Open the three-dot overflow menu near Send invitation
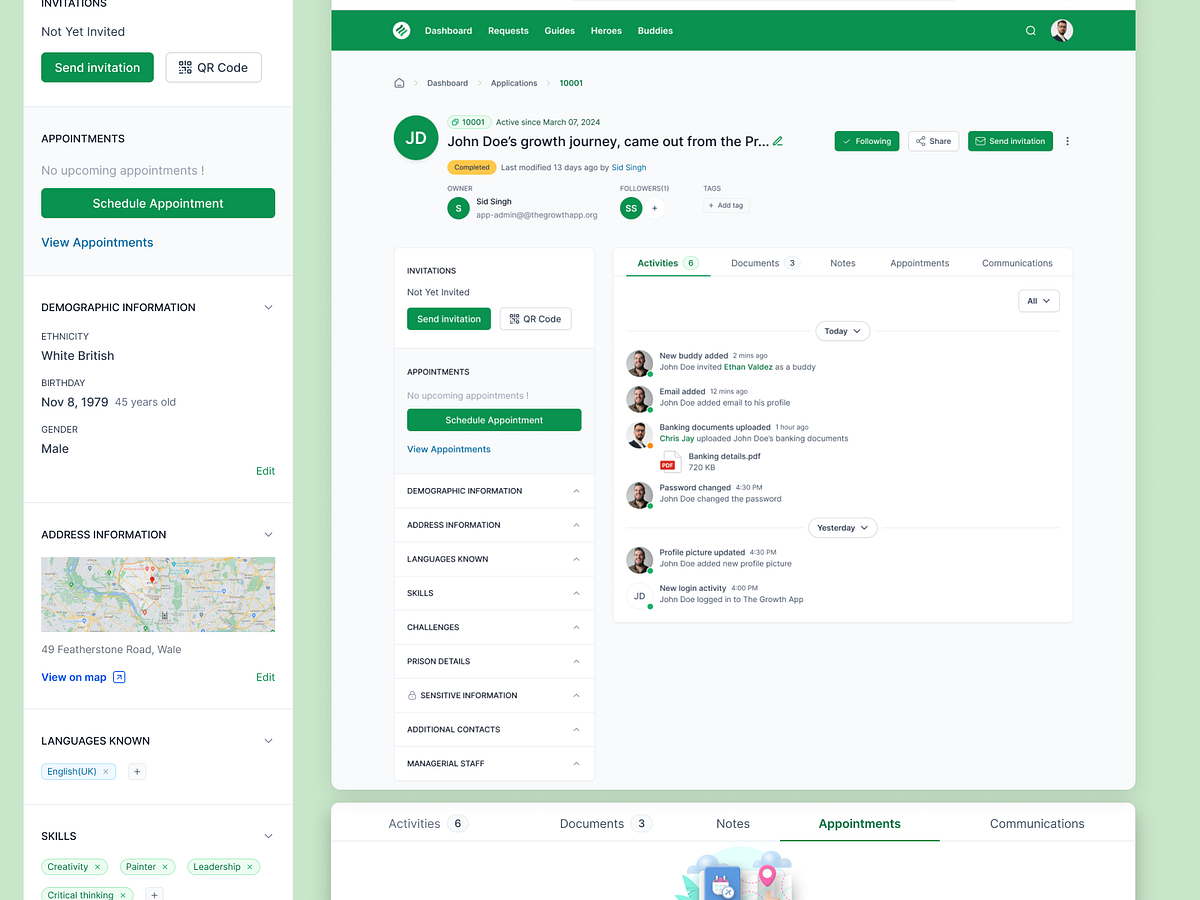1200x900 pixels. 1067,141
